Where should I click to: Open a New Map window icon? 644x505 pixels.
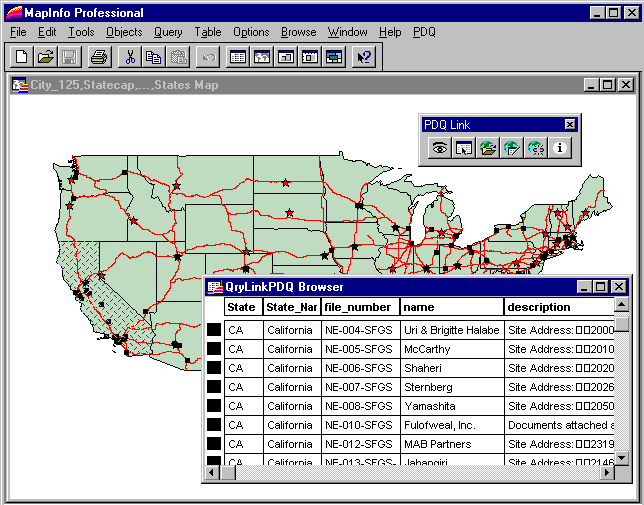pyautogui.click(x=262, y=57)
